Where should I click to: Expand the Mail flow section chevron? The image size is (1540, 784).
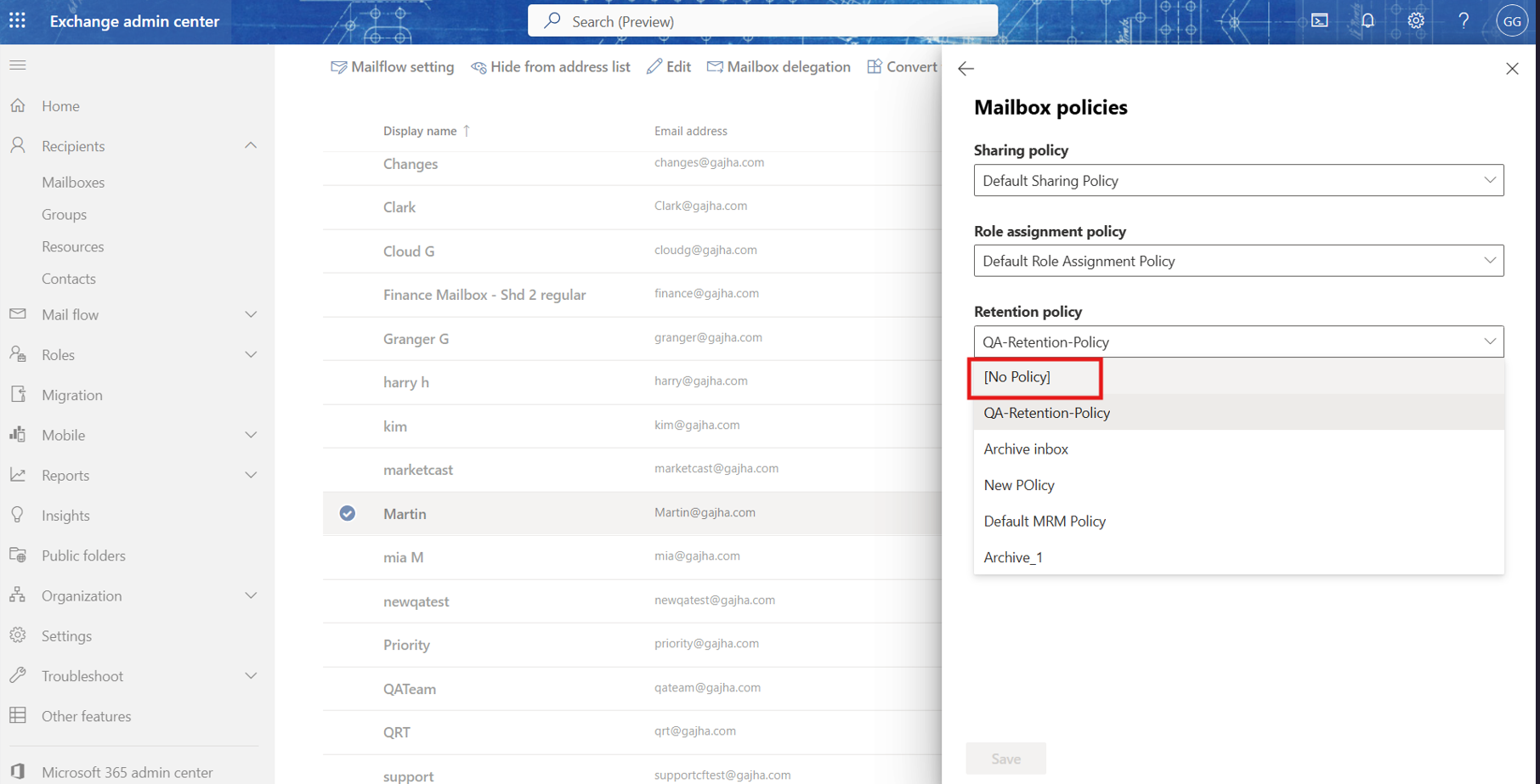[x=251, y=314]
